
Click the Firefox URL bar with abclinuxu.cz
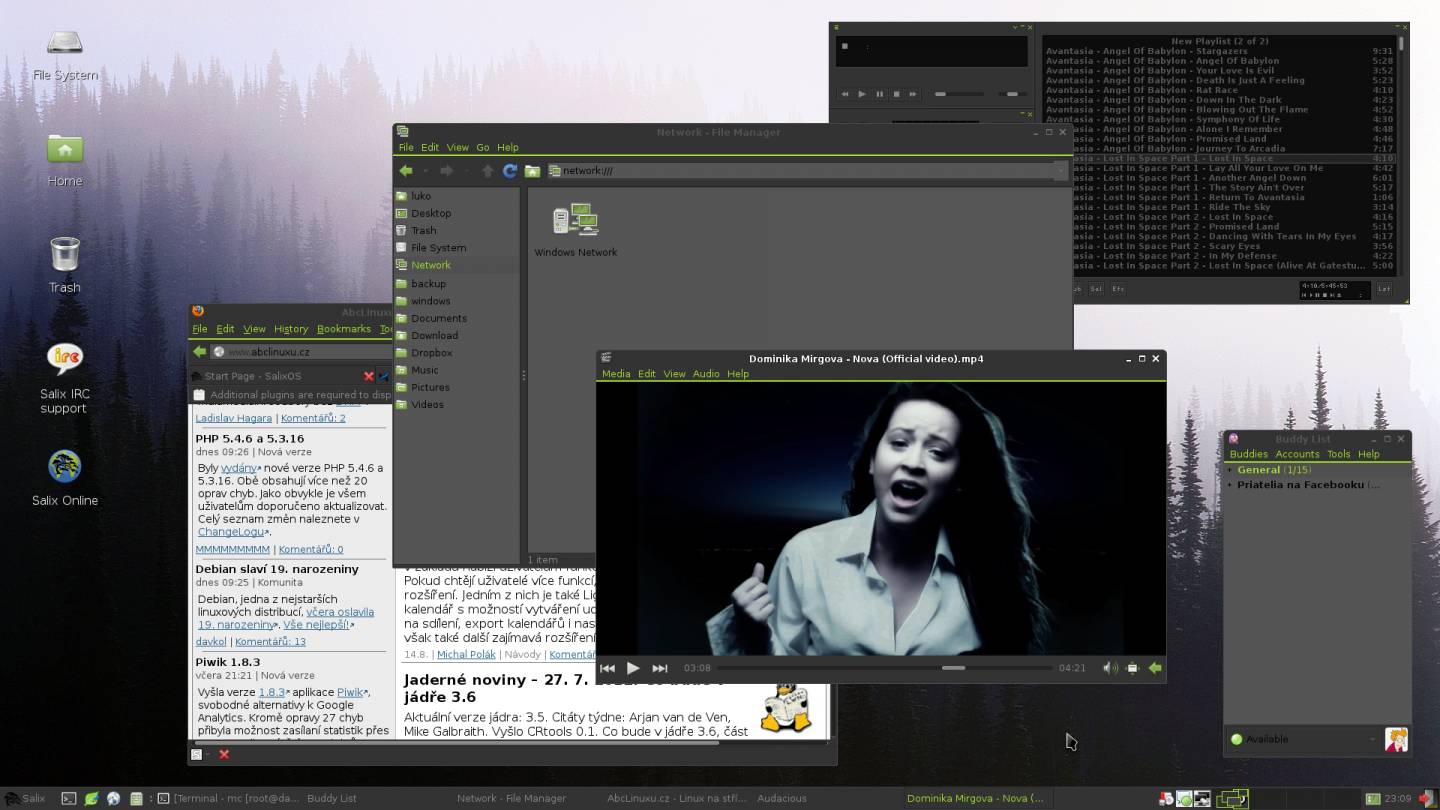point(300,351)
